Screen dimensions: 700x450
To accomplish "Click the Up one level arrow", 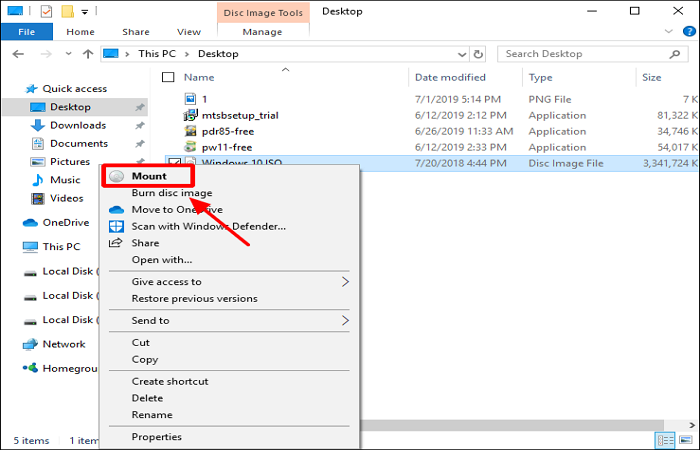I will point(88,54).
